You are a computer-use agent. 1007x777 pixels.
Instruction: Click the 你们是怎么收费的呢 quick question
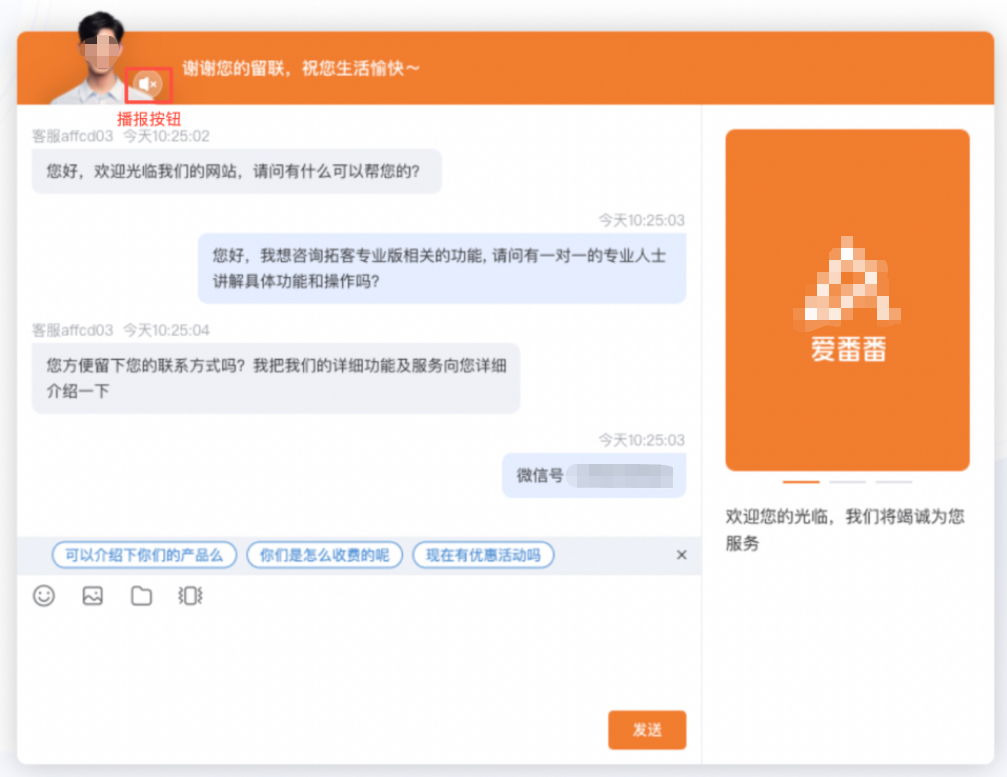pyautogui.click(x=324, y=554)
